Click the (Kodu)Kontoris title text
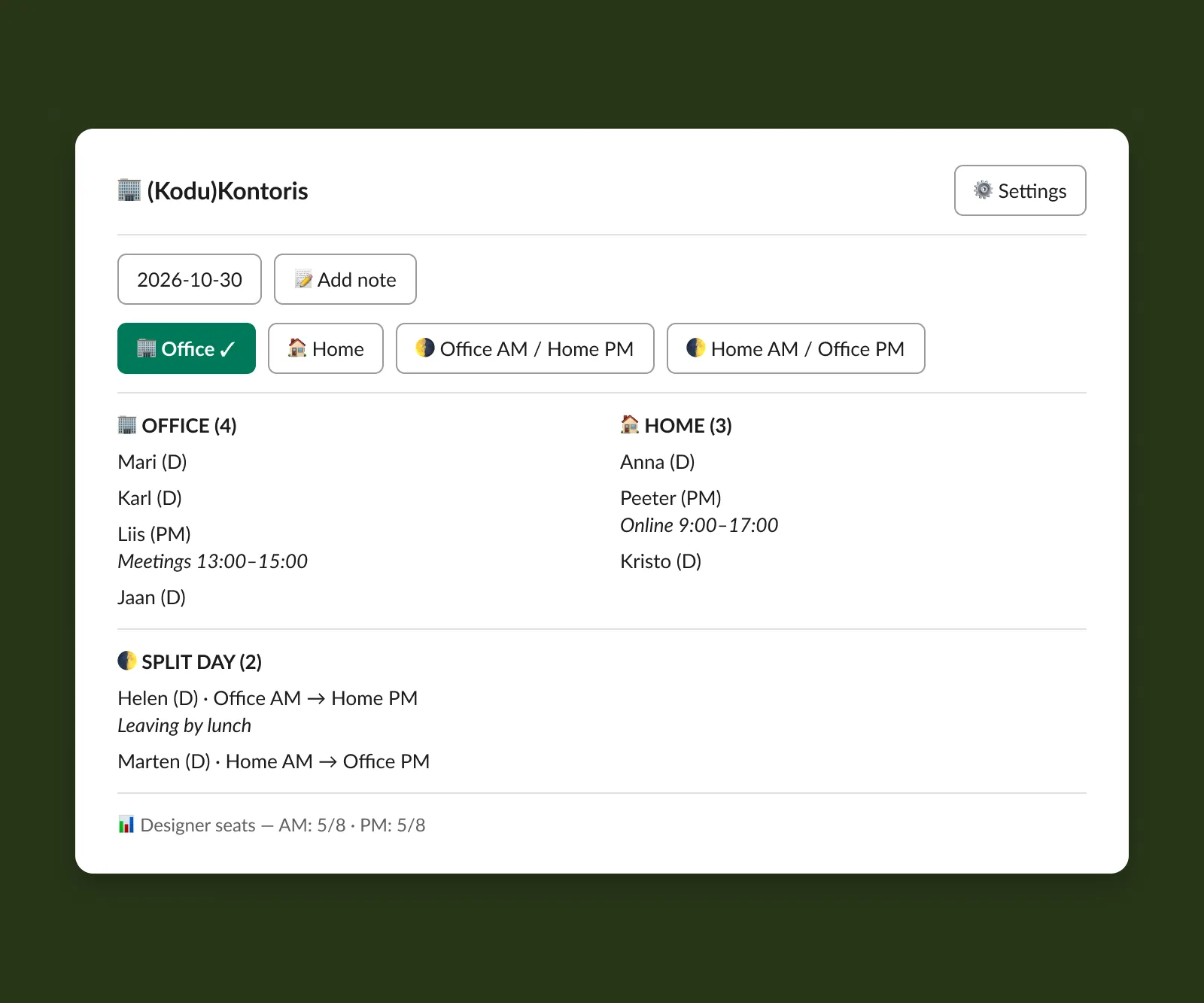The width and height of the screenshot is (1204, 1003). pyautogui.click(x=227, y=191)
